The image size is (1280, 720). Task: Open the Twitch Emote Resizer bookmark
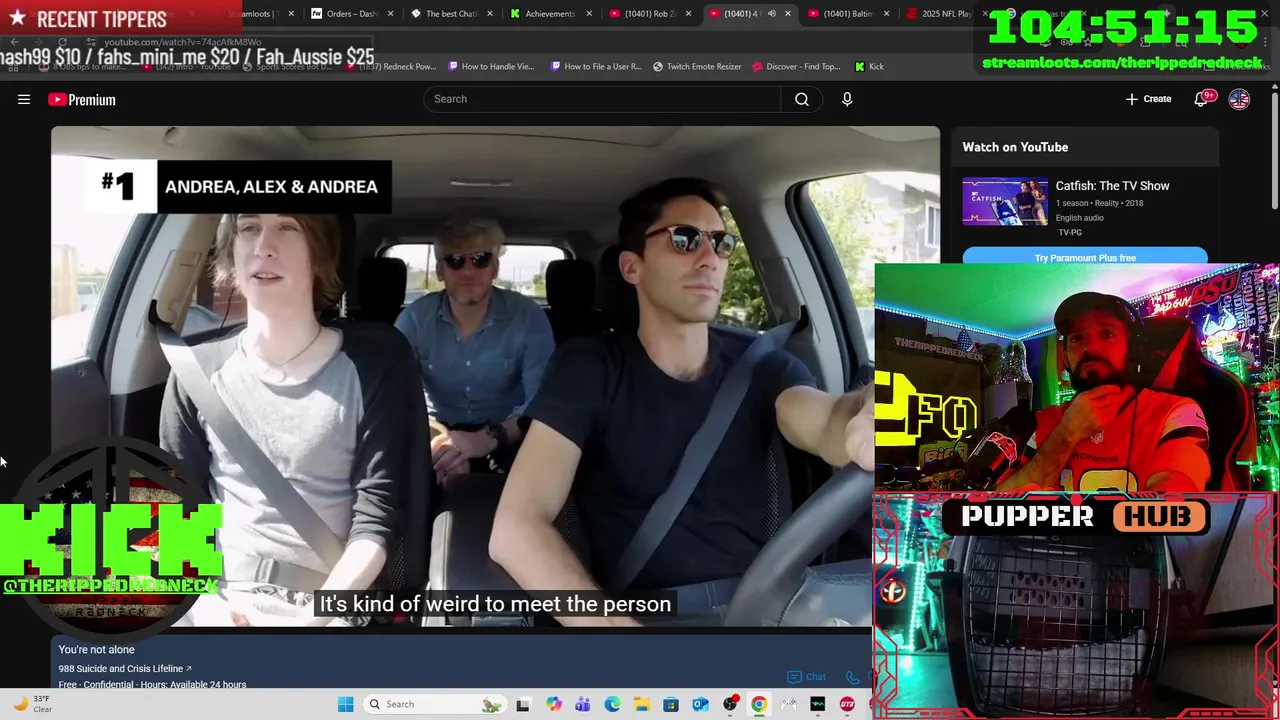pyautogui.click(x=697, y=67)
